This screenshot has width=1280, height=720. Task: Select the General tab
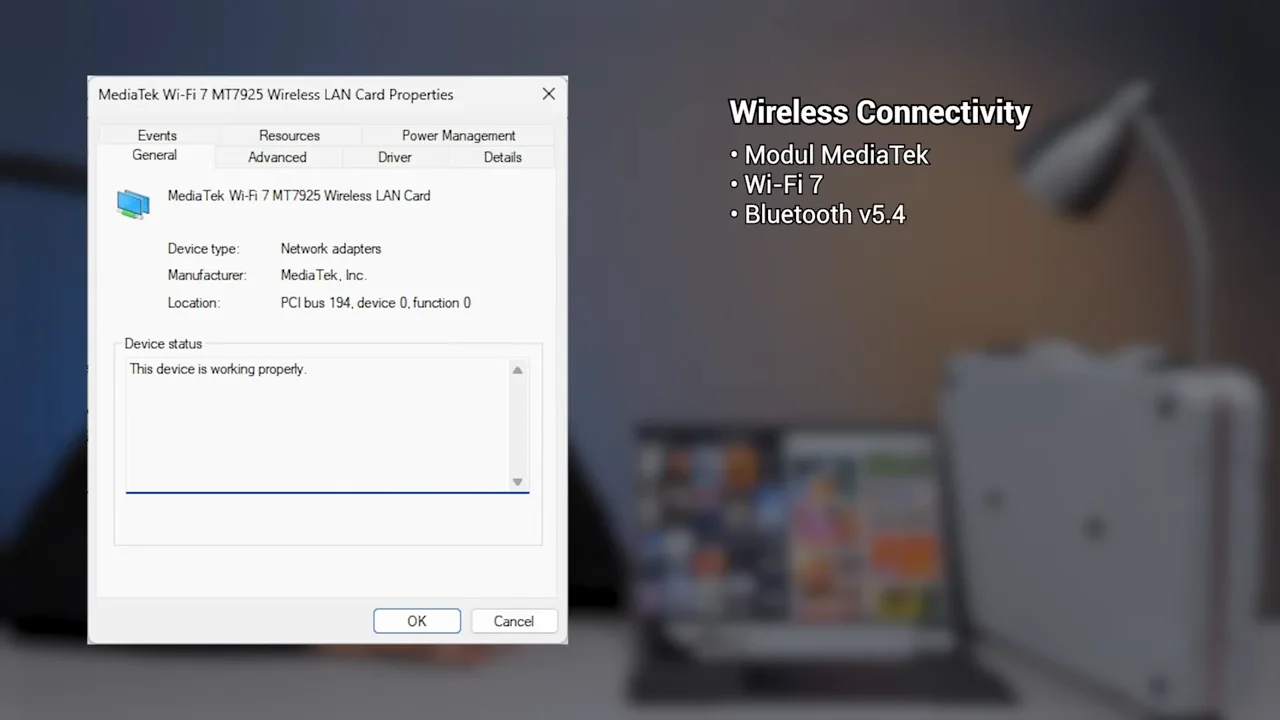[154, 155]
